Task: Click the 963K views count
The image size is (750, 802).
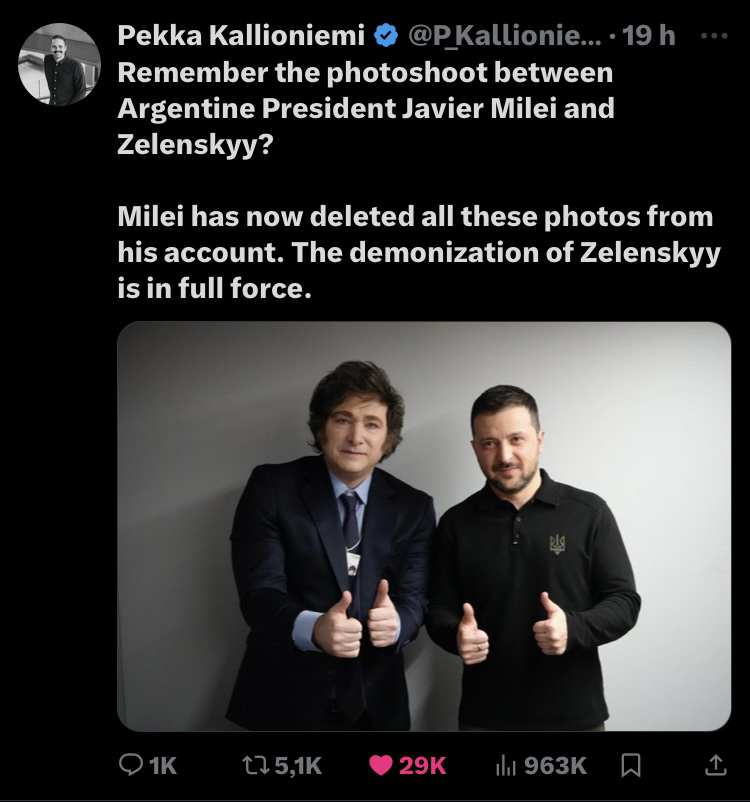Action: coord(555,765)
